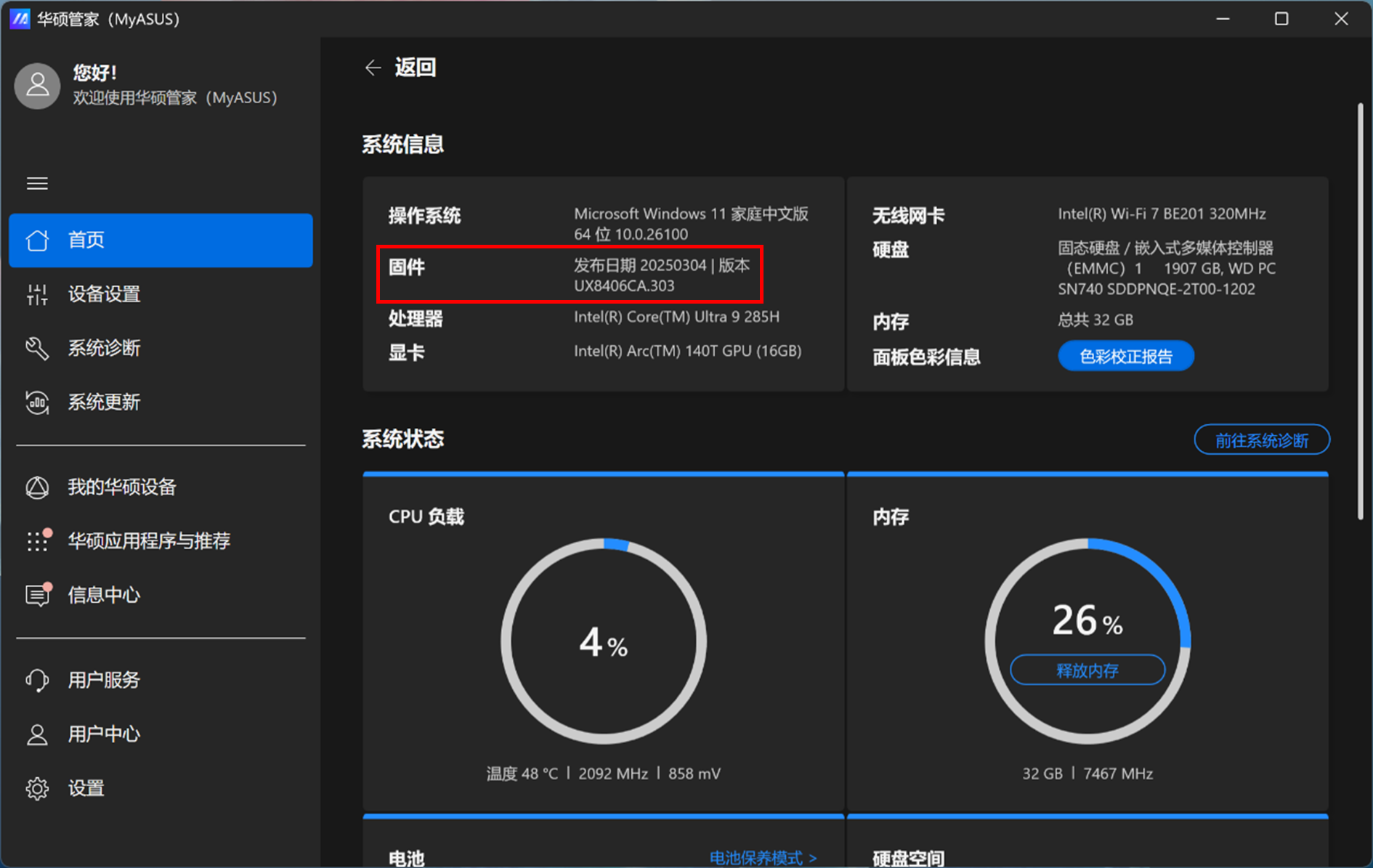This screenshot has height=868, width=1373.
Task: Click the refresh icon beside 系统更新
Action: (37, 402)
